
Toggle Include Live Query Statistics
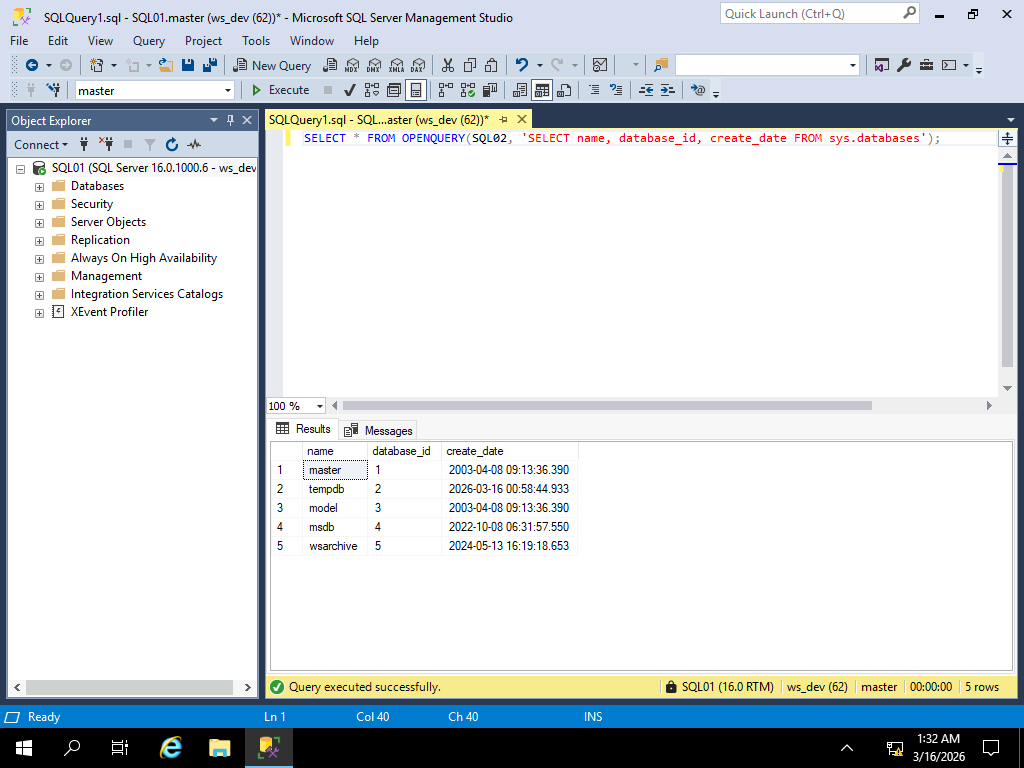468,90
